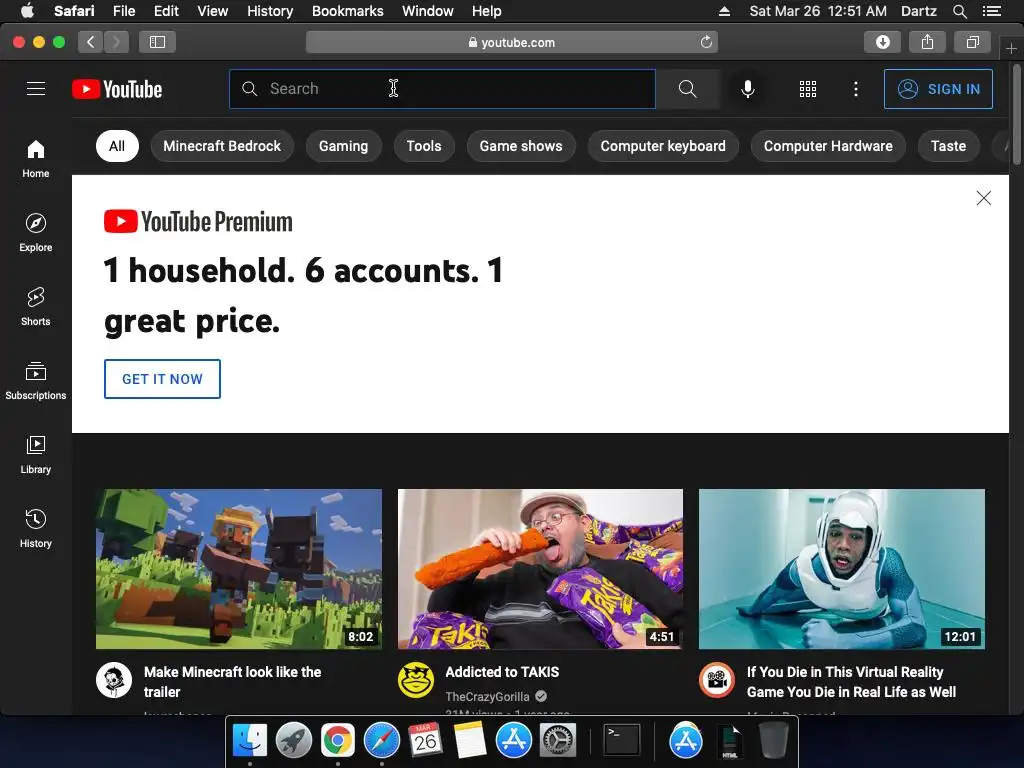This screenshot has width=1024, height=768.
Task: Dismiss the YouTube Premium banner
Action: (x=984, y=198)
